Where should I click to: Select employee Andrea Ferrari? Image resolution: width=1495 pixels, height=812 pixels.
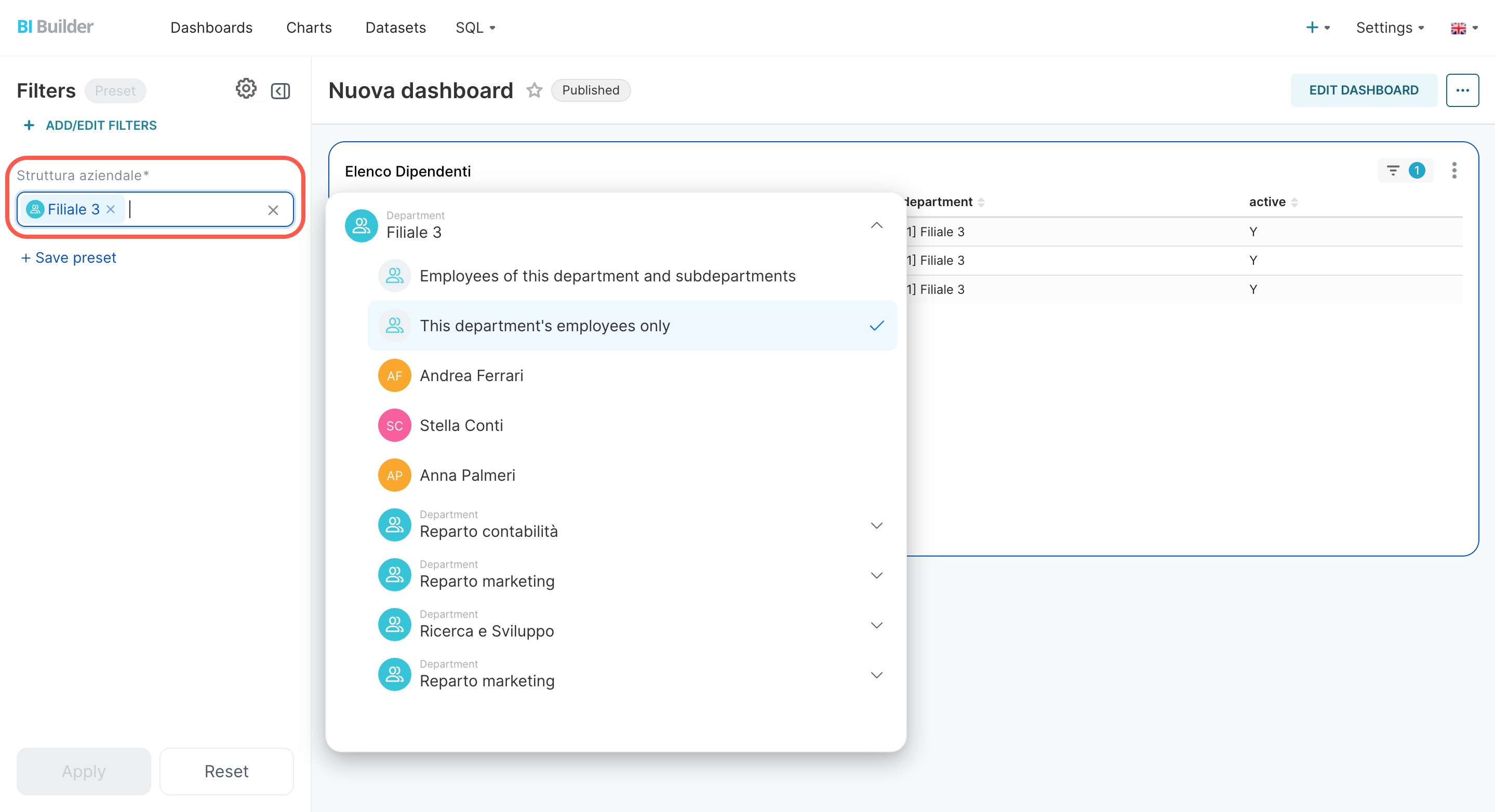[x=471, y=376]
